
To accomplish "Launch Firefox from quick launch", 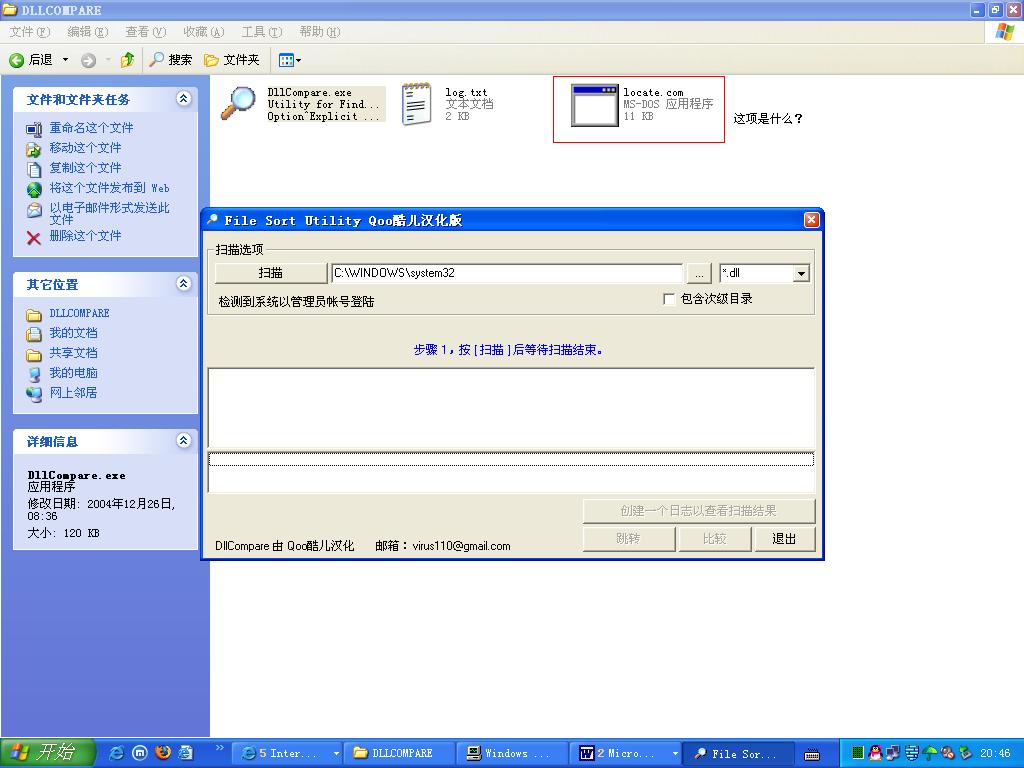I will 163,753.
